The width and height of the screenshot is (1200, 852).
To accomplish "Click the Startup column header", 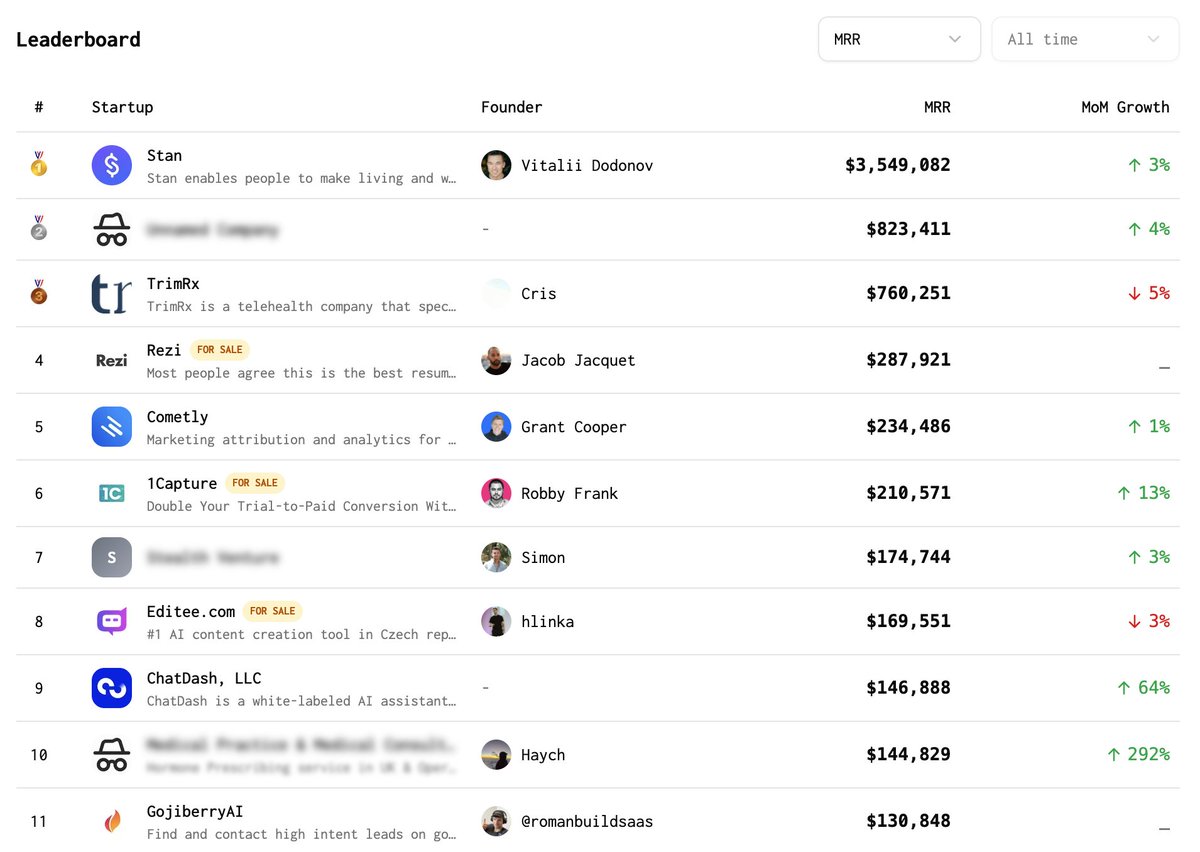I will pyautogui.click(x=122, y=107).
